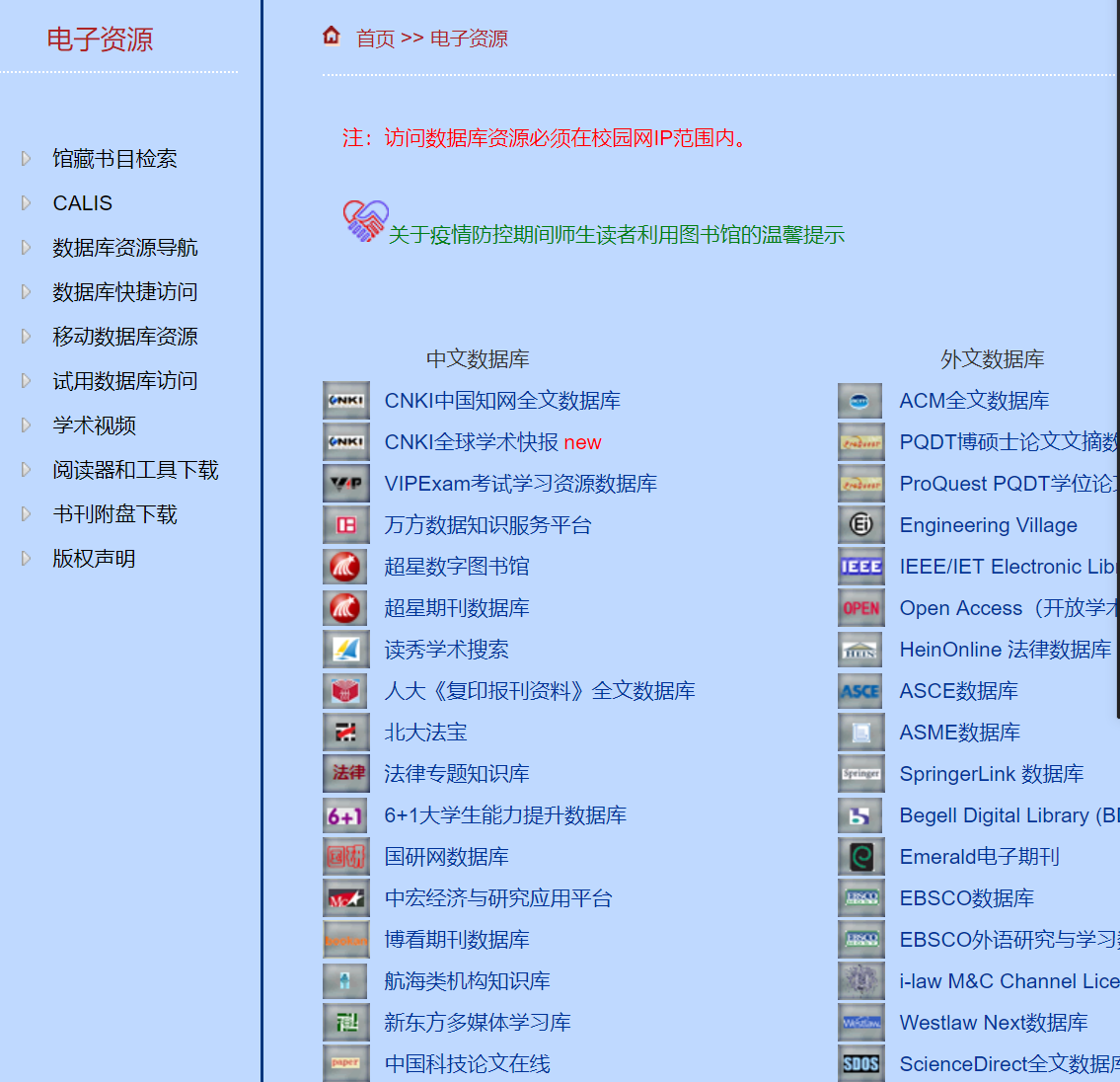Viewport: 1120px width, 1082px height.
Task: Click the ACM全文数据库 globe icon
Action: click(x=860, y=400)
